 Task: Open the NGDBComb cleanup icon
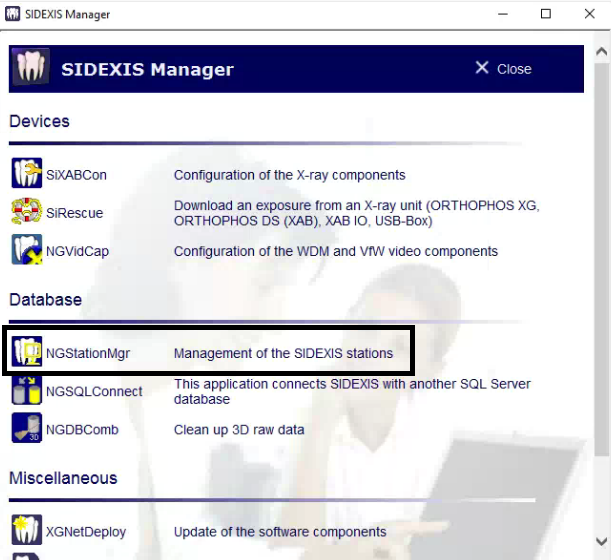point(26,428)
